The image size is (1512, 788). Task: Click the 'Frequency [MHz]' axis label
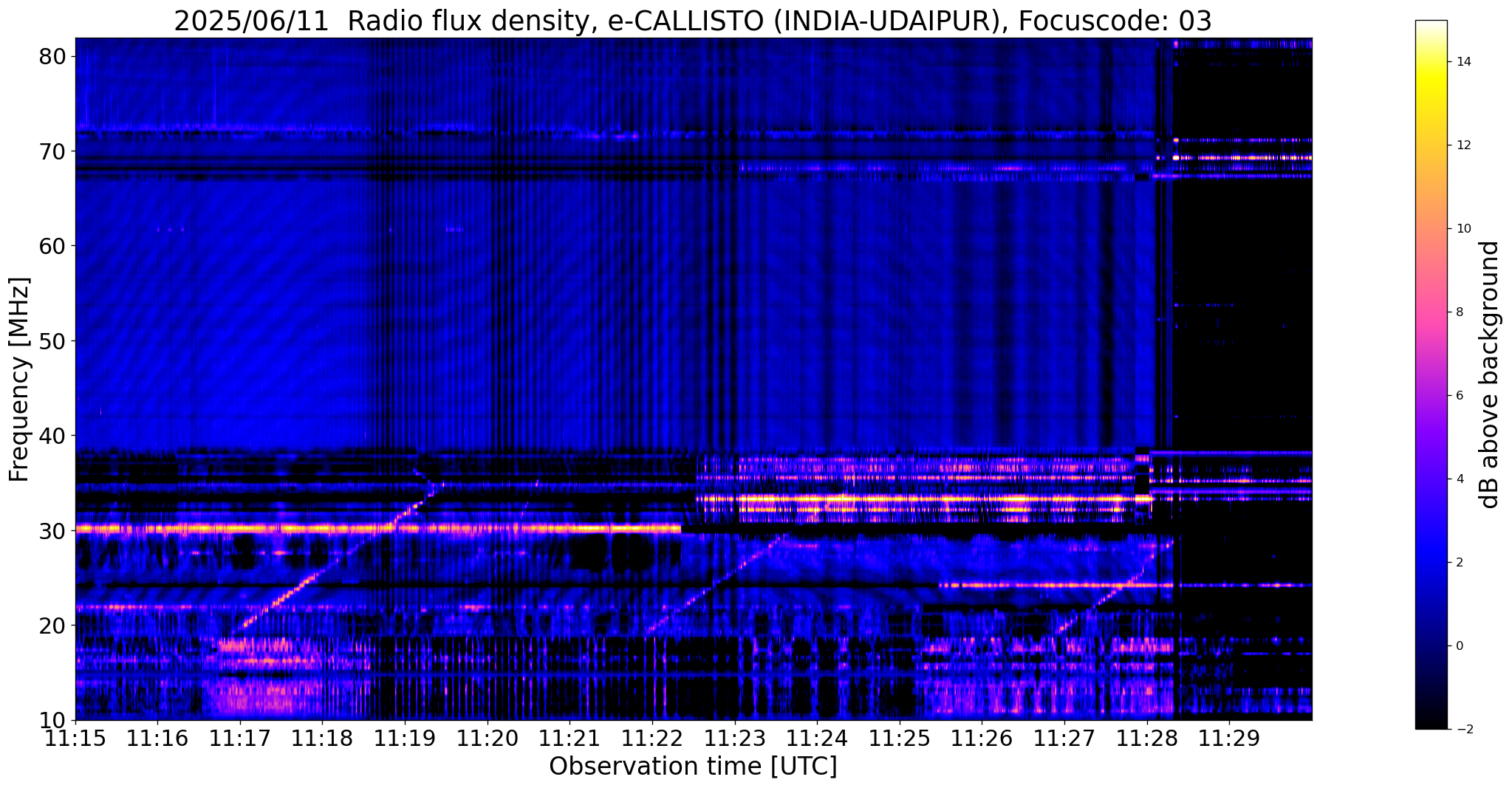click(19, 380)
